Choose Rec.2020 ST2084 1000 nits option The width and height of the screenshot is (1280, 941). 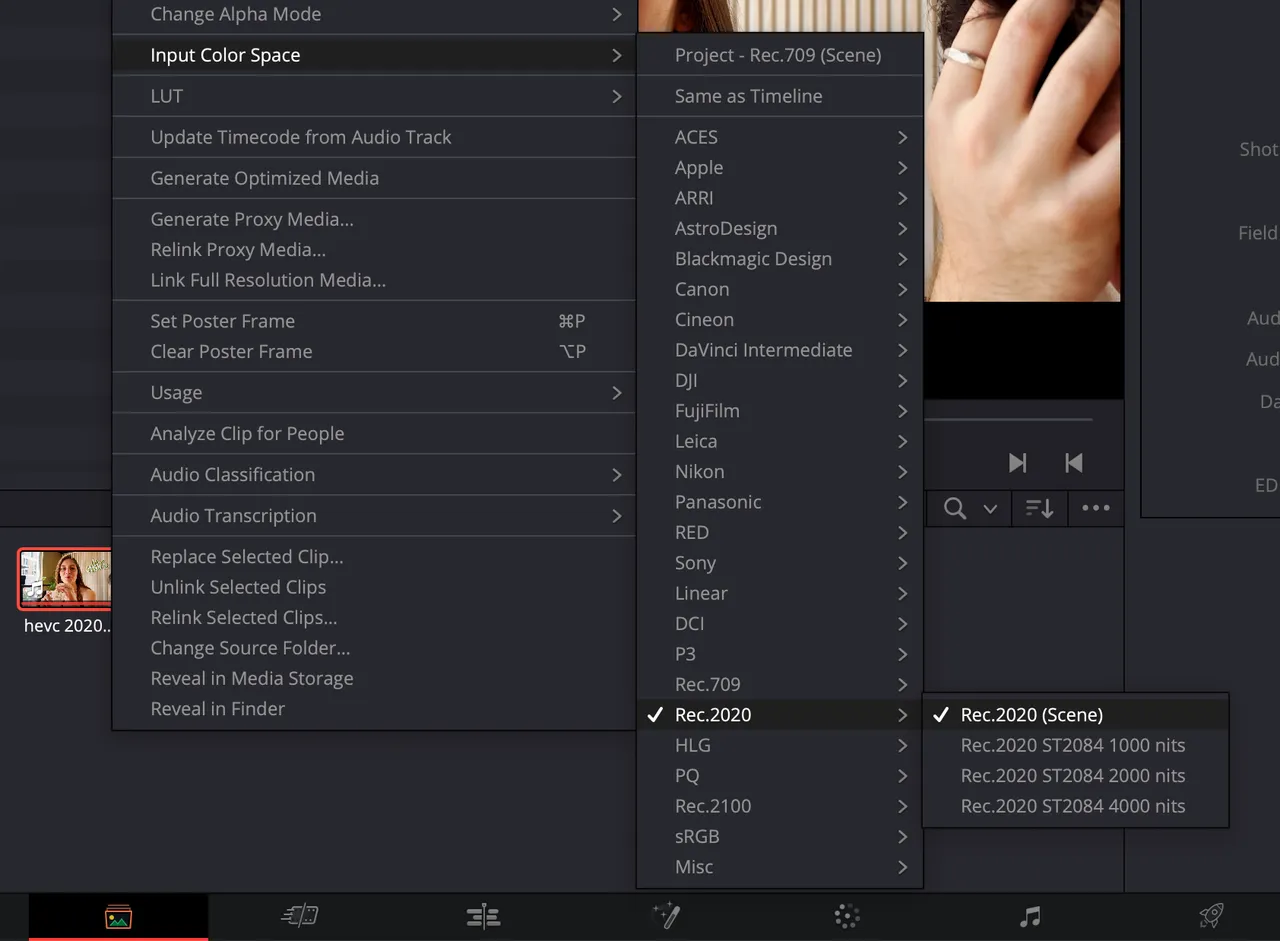1072,745
